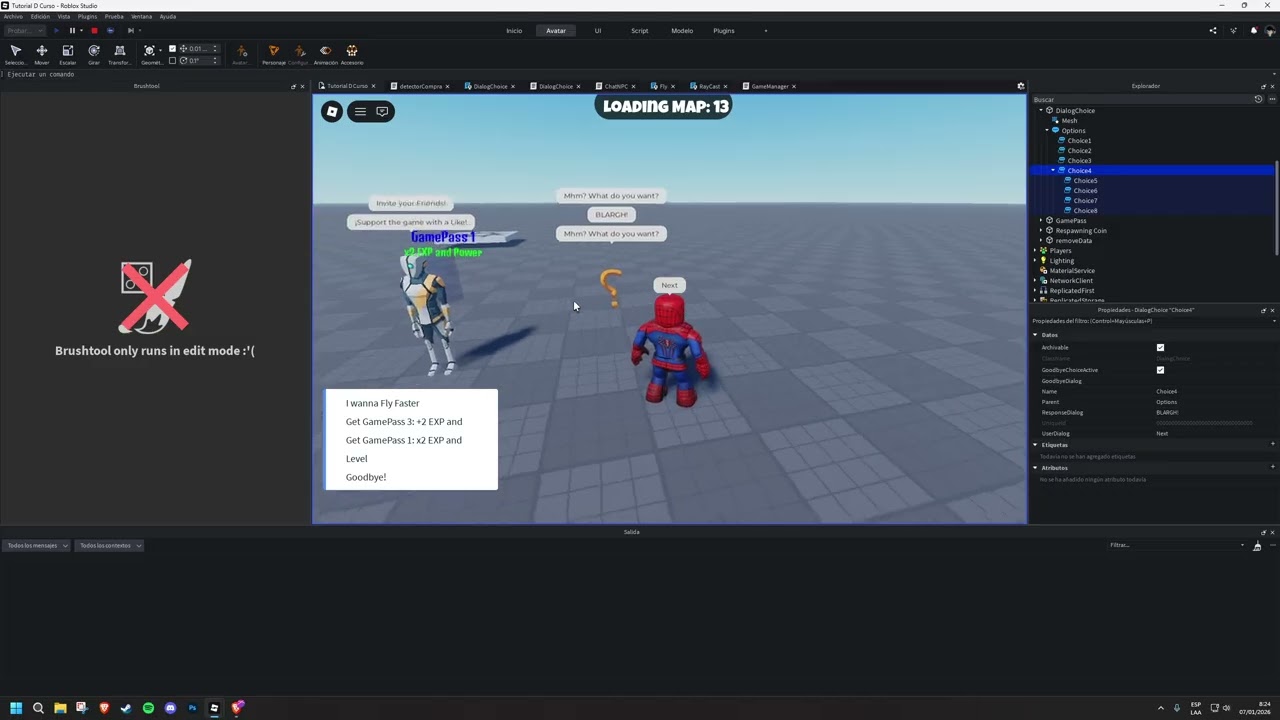Toggle the Archivable checkbox
Viewport: 1280px width, 720px height.
tap(1160, 347)
